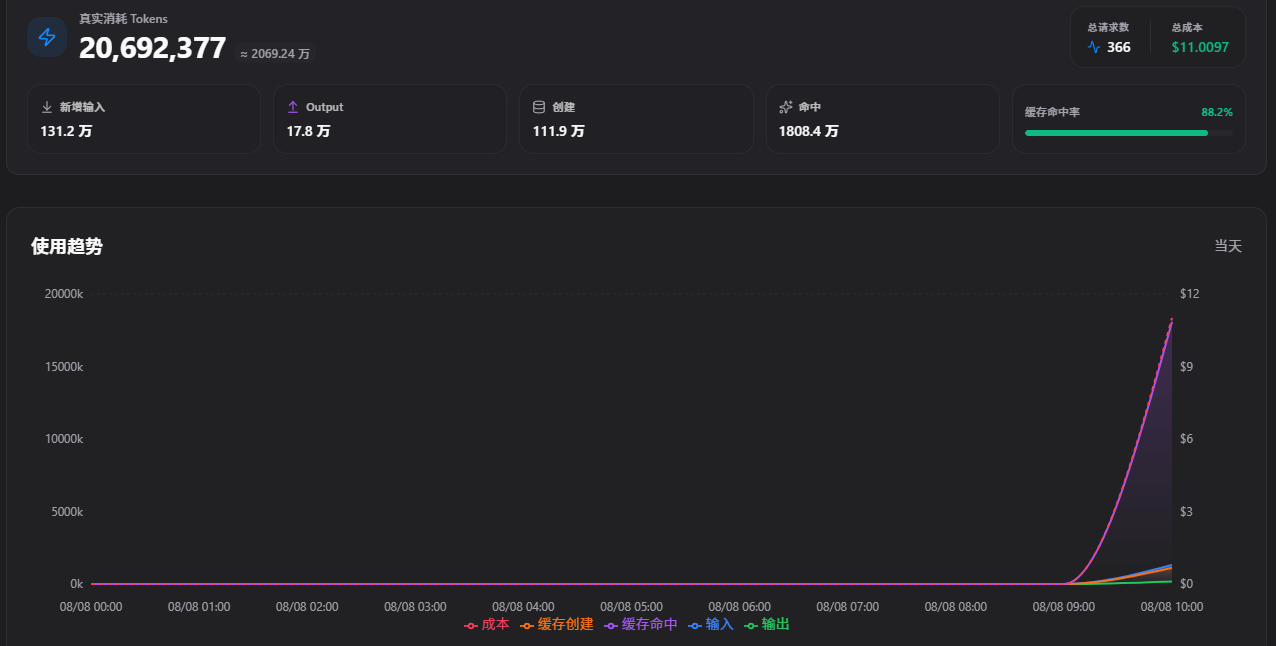Image resolution: width=1276 pixels, height=646 pixels.
Task: Click the 08/08 07:00 x-axis label
Action: point(847,607)
